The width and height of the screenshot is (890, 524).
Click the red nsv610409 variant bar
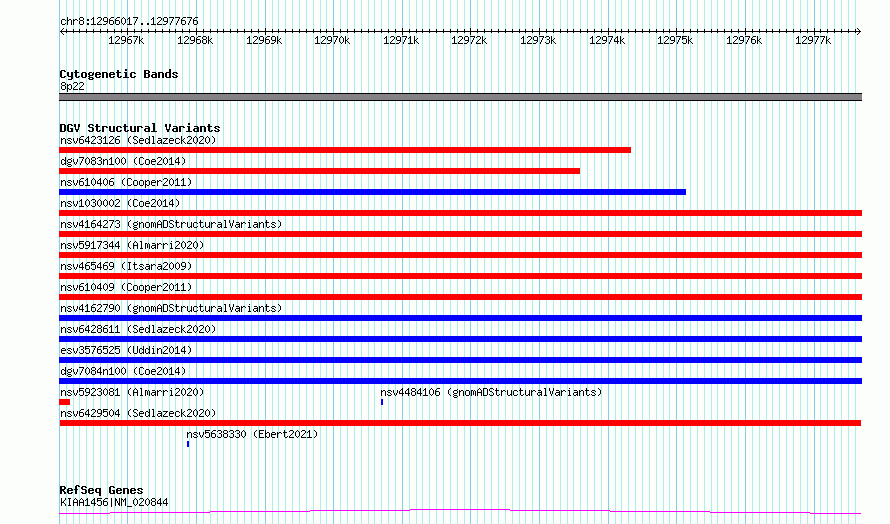click(x=460, y=297)
